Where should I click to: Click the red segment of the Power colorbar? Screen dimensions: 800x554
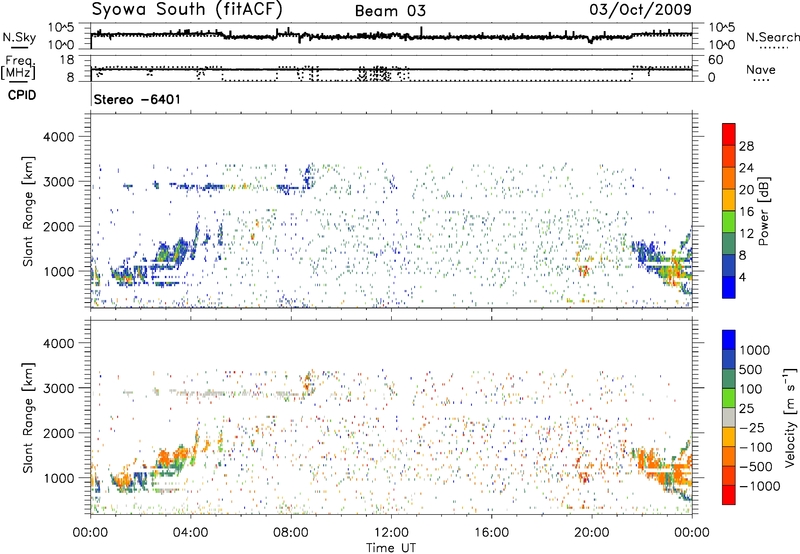[x=729, y=134]
